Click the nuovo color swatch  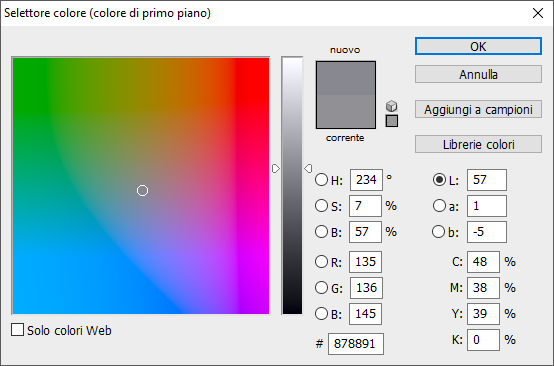[346, 78]
